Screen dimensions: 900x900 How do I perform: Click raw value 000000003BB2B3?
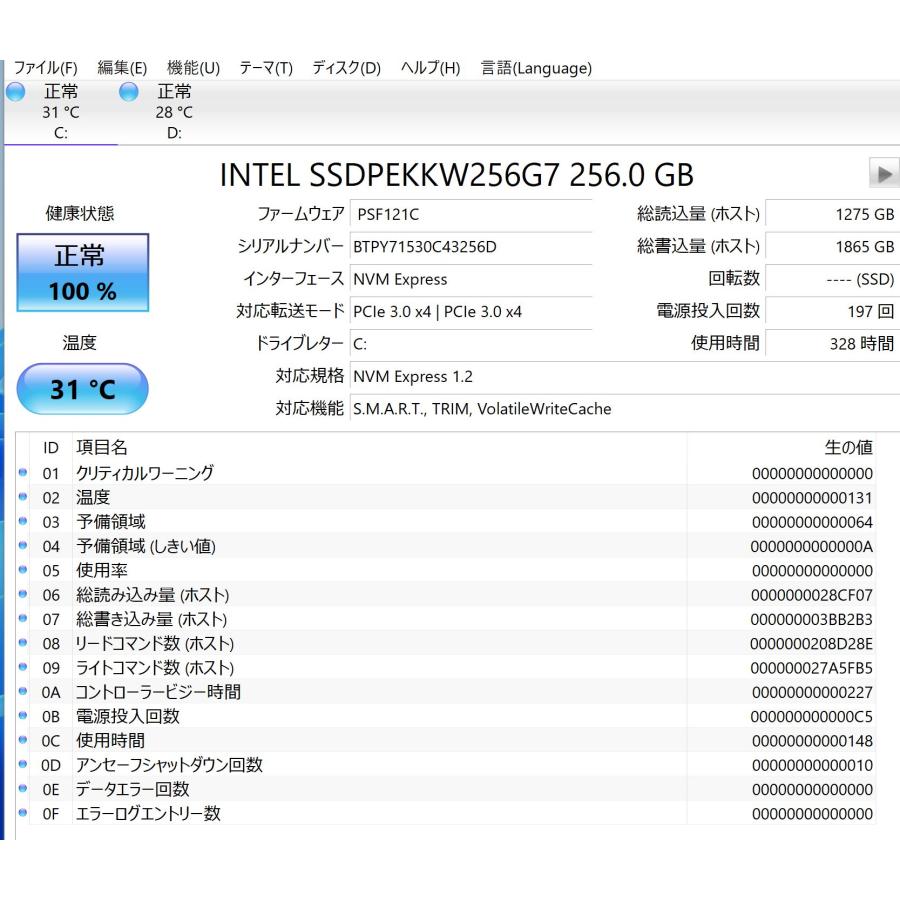tap(812, 619)
